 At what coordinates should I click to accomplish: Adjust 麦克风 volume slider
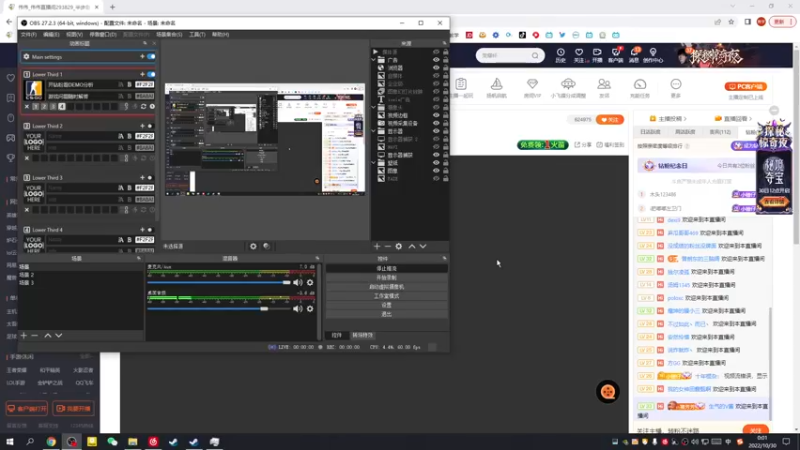click(219, 282)
